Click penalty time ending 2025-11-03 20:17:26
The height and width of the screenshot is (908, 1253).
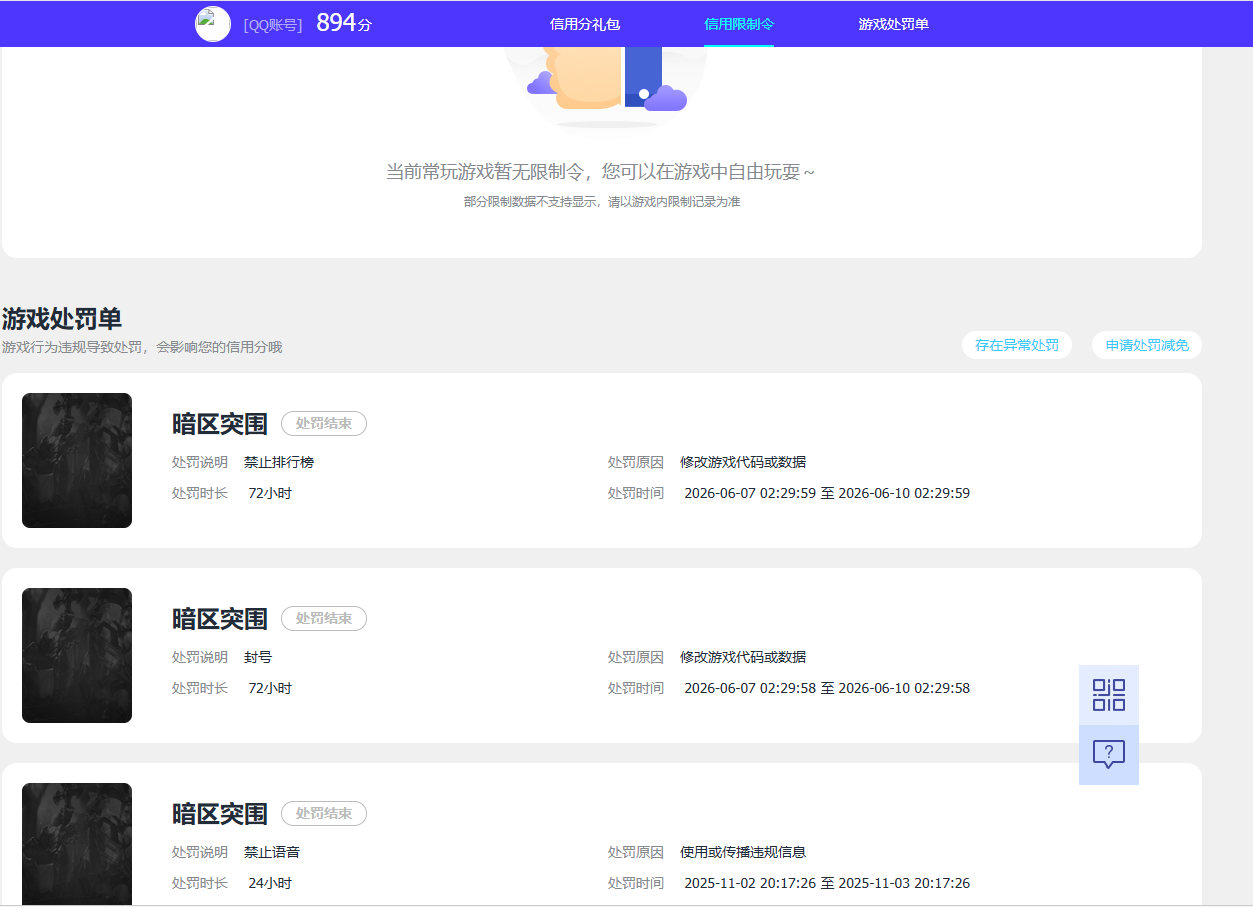point(827,883)
